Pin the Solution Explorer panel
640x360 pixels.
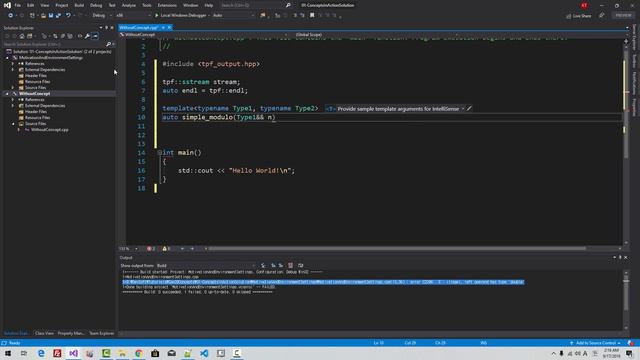(107, 28)
